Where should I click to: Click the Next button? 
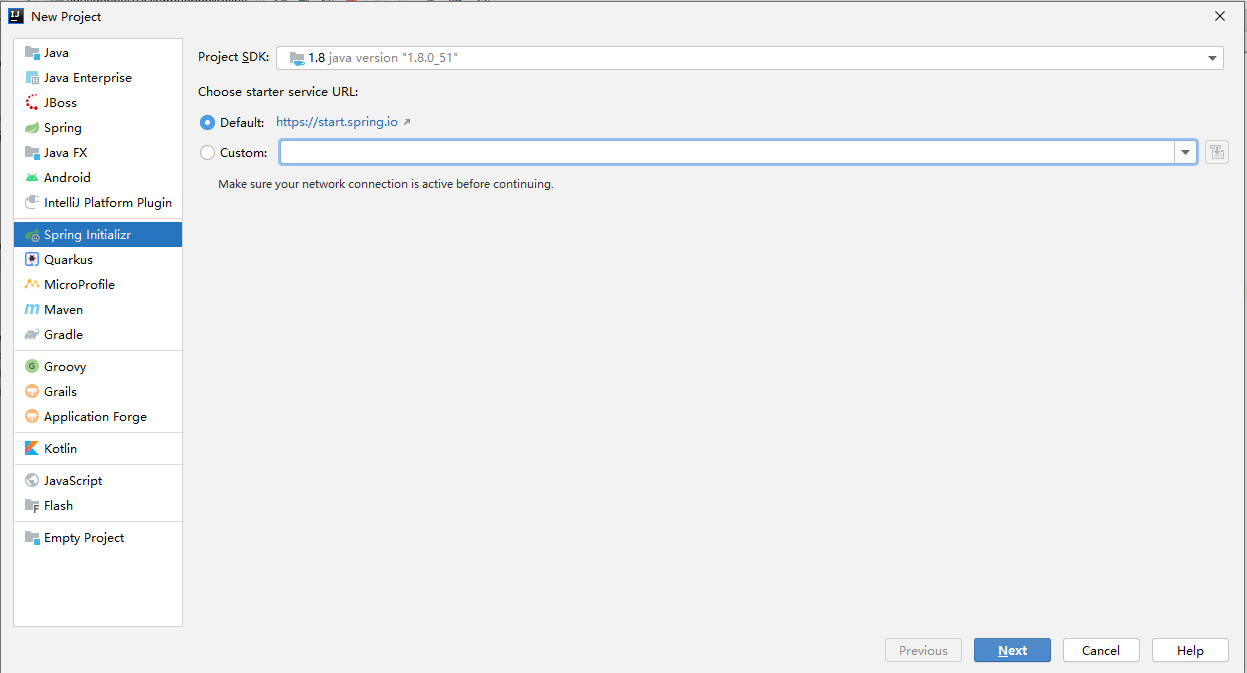tap(1012, 650)
